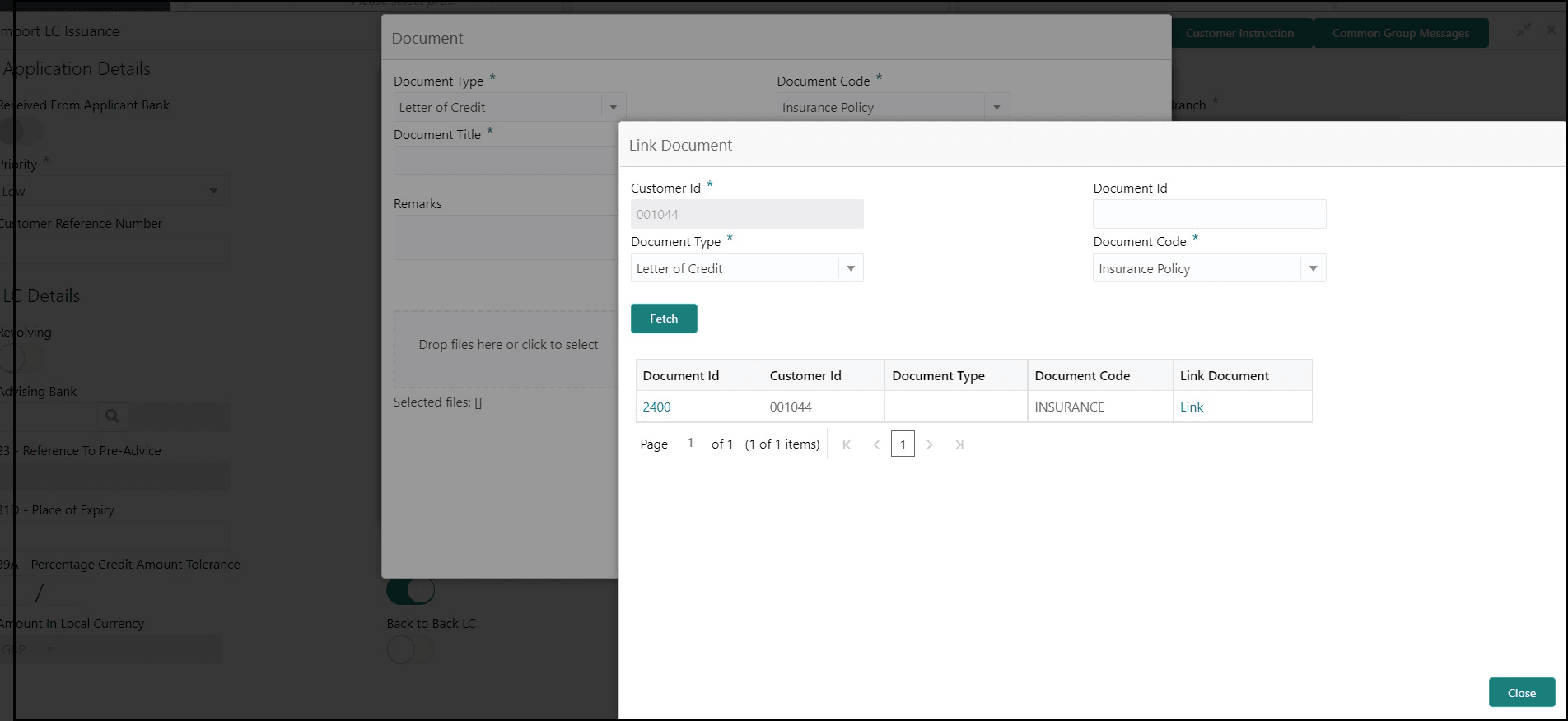Click the Remarks text area
Viewport: 1568px width, 721px height.
[506, 238]
